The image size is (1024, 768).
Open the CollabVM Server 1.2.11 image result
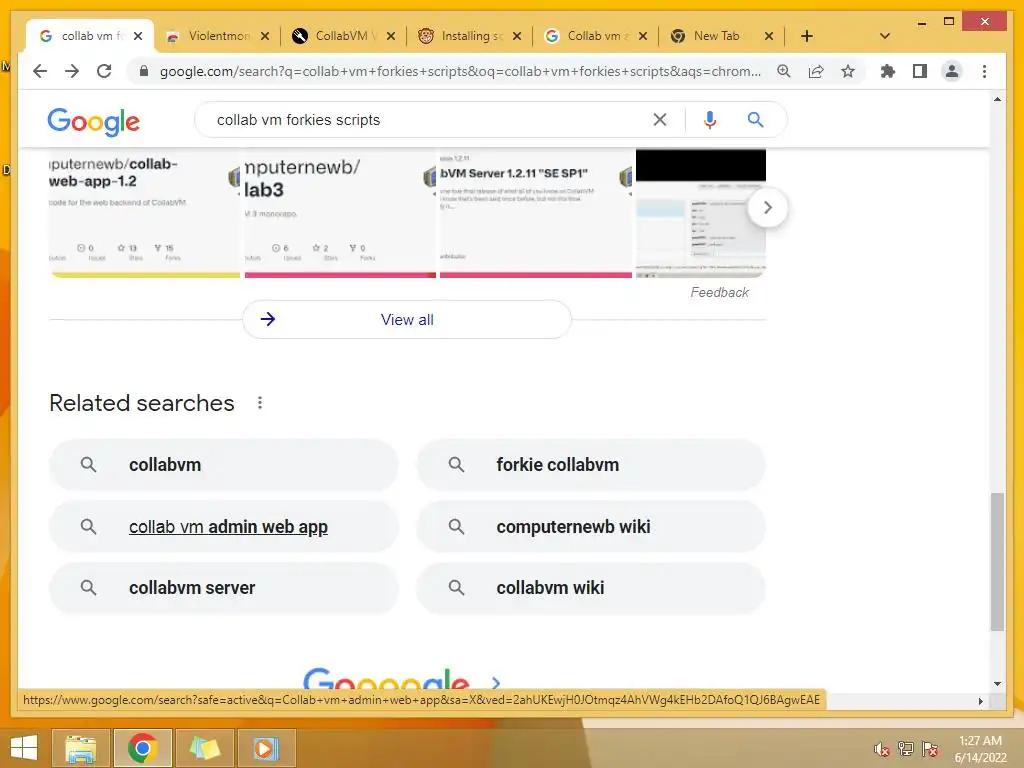536,213
